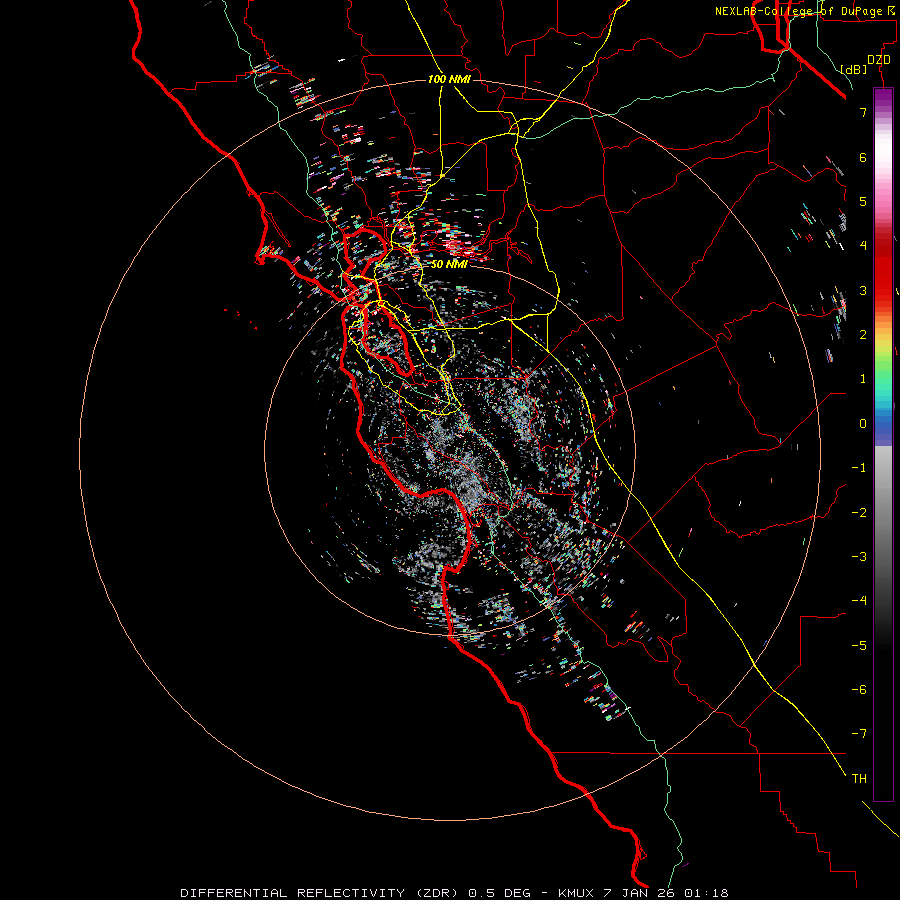This screenshot has height=900, width=900.
Task: Click the 7 value on the color scale
Action: pos(863,112)
